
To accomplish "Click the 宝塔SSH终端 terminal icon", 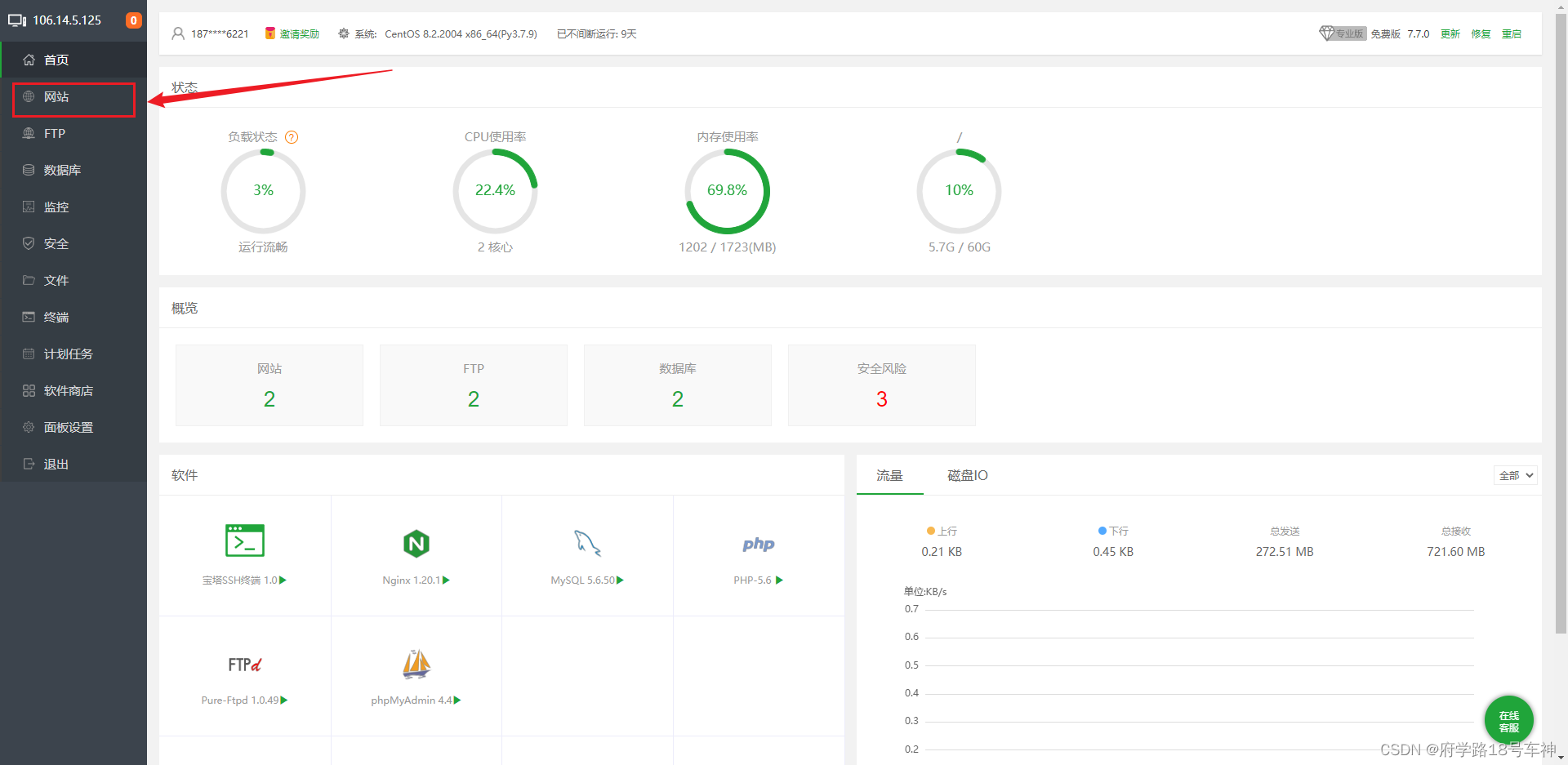I will [245, 540].
